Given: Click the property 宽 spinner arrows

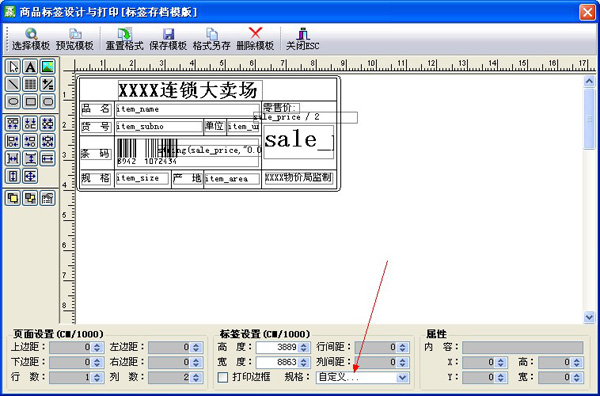Looking at the screenshot, I should pos(577,378).
